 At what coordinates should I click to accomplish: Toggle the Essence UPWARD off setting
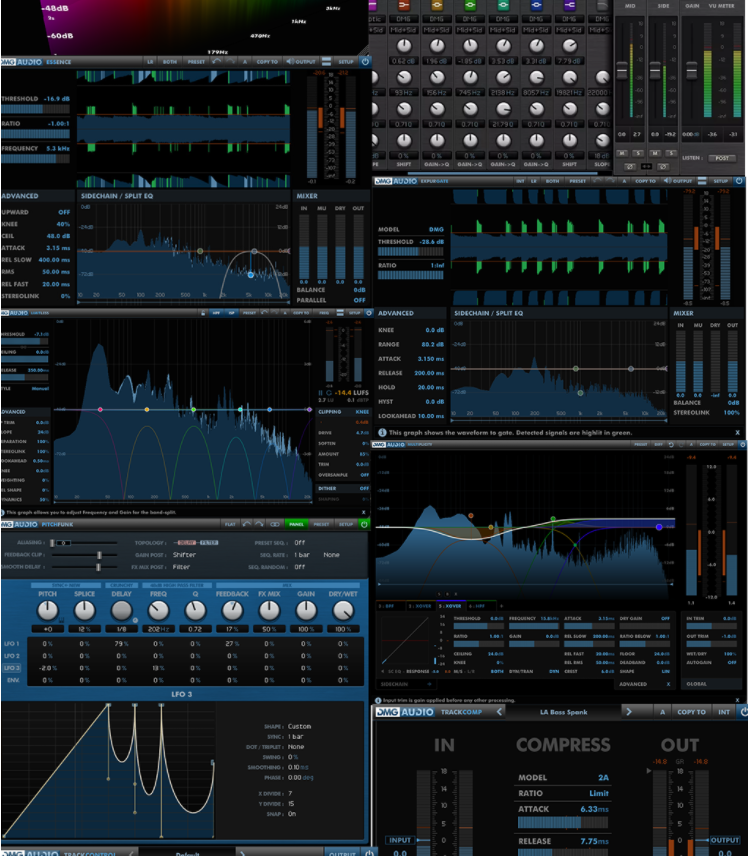(x=64, y=212)
